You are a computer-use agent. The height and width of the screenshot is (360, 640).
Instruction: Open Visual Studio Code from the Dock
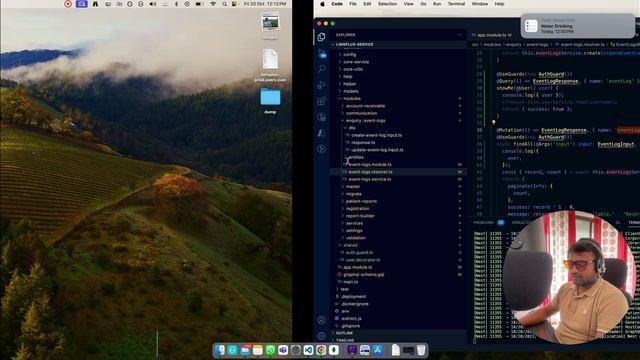308,350
